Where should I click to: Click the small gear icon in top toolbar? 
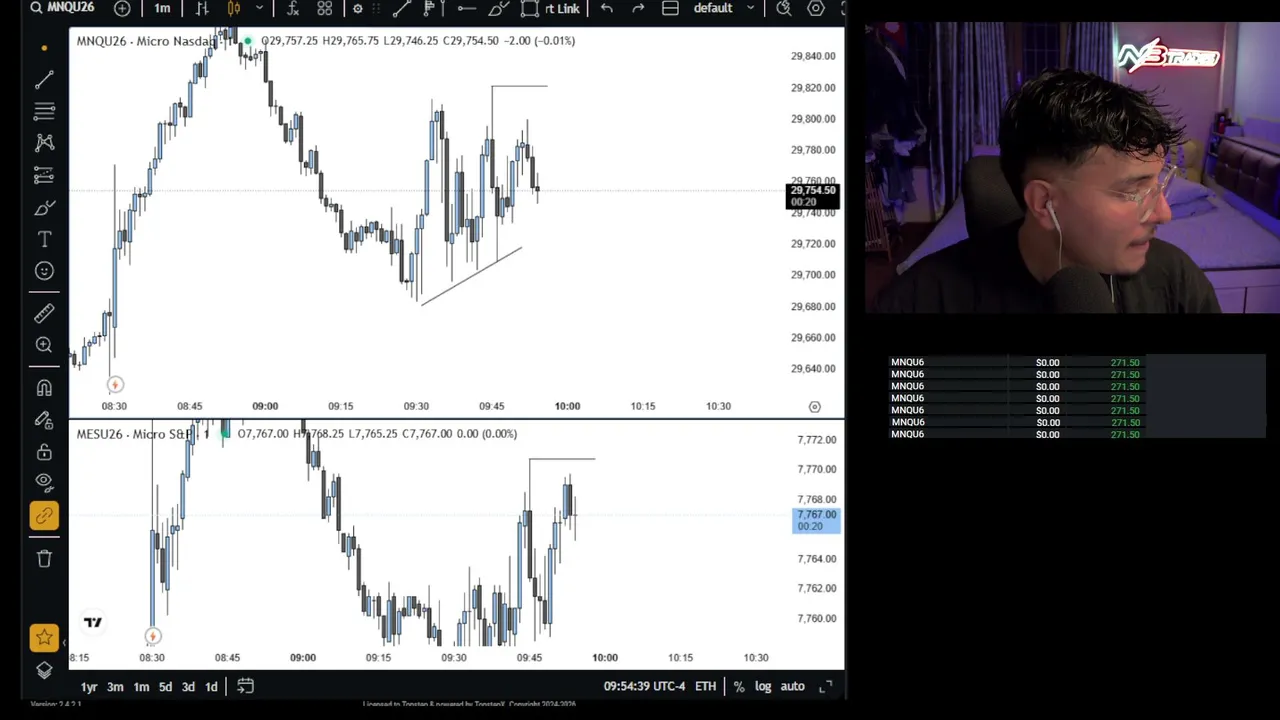point(358,9)
